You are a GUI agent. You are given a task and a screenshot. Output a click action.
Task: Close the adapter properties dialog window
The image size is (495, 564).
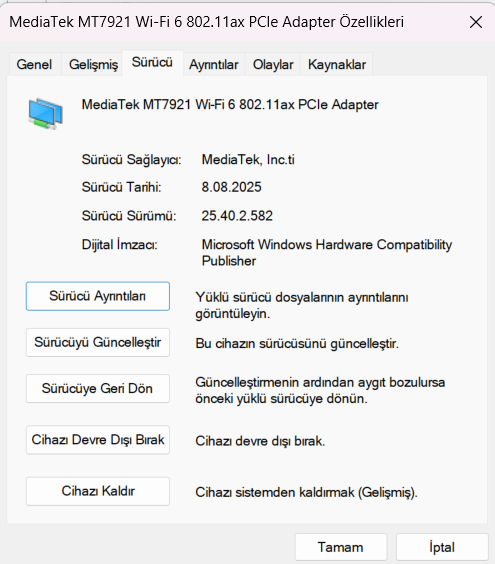476,22
